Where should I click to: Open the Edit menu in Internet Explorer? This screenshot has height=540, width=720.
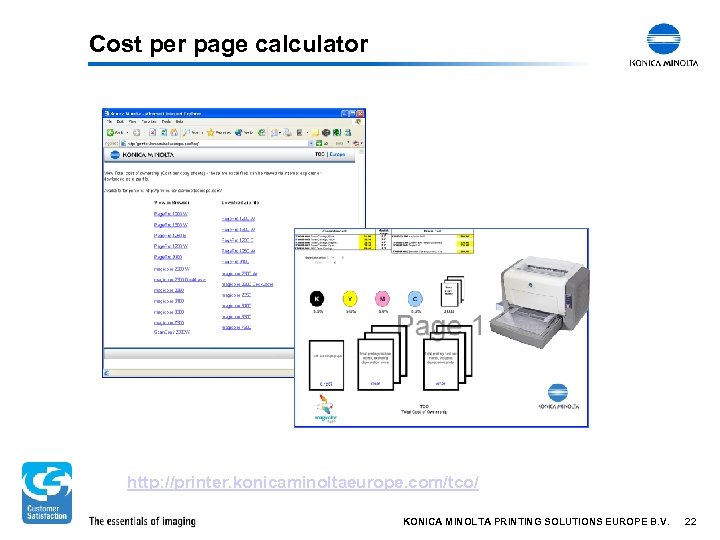[120, 122]
